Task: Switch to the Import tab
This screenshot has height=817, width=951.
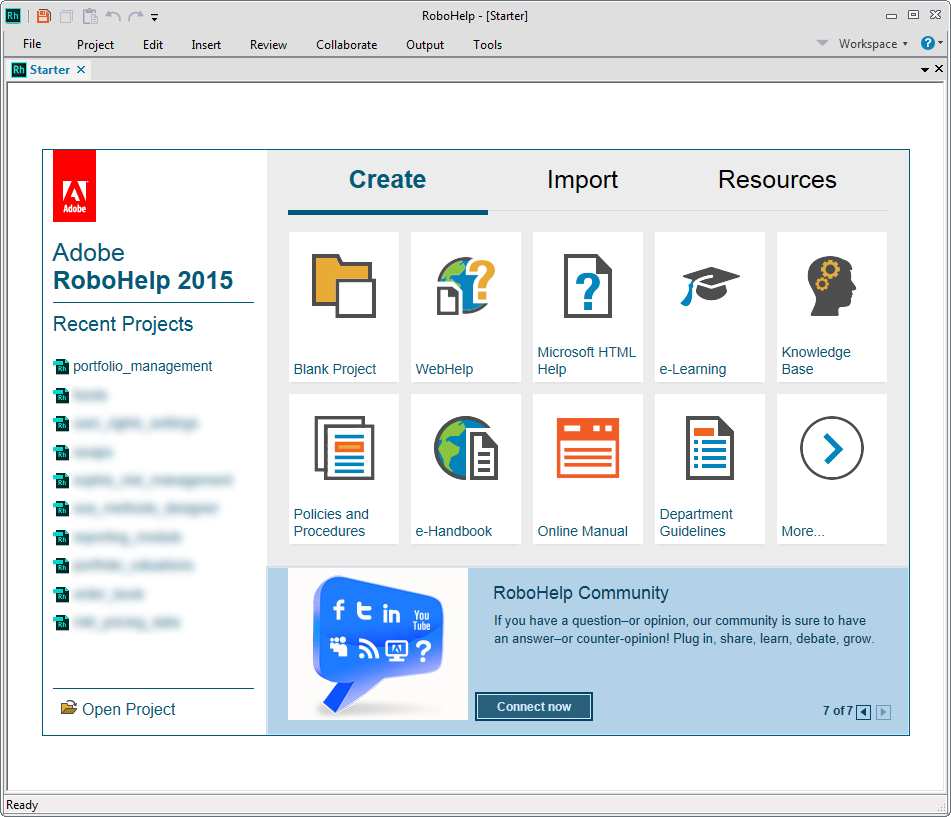Action: pos(582,180)
